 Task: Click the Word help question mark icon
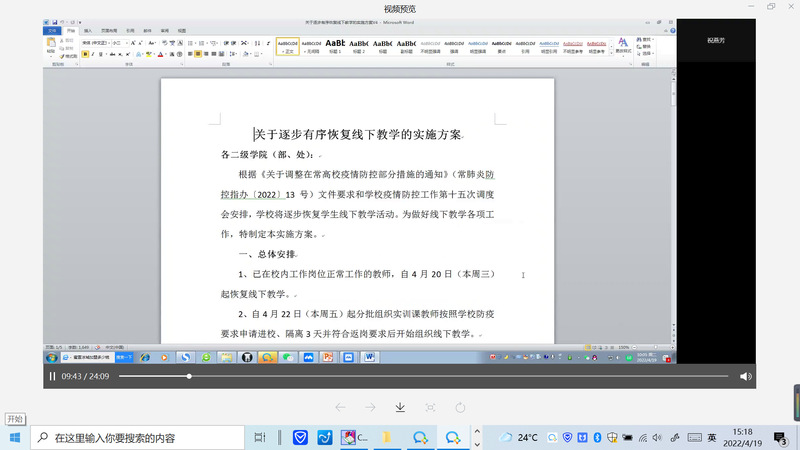pos(672,31)
